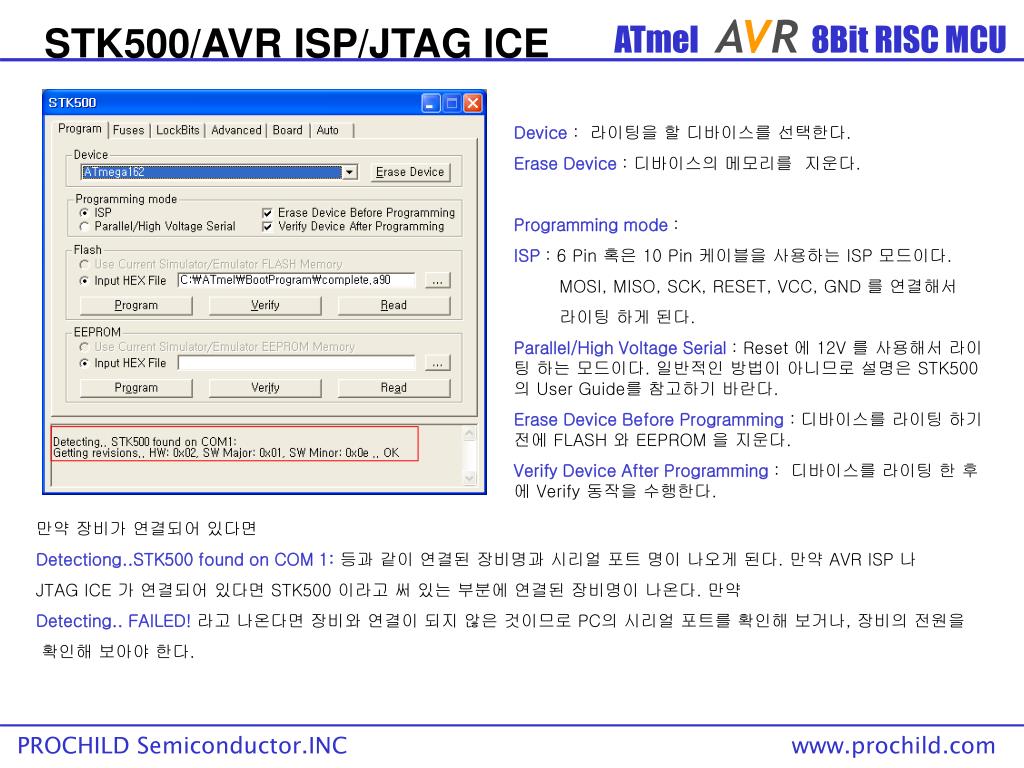This screenshot has height=768, width=1024.
Task: Click the Erase Device button
Action: pyautogui.click(x=409, y=172)
